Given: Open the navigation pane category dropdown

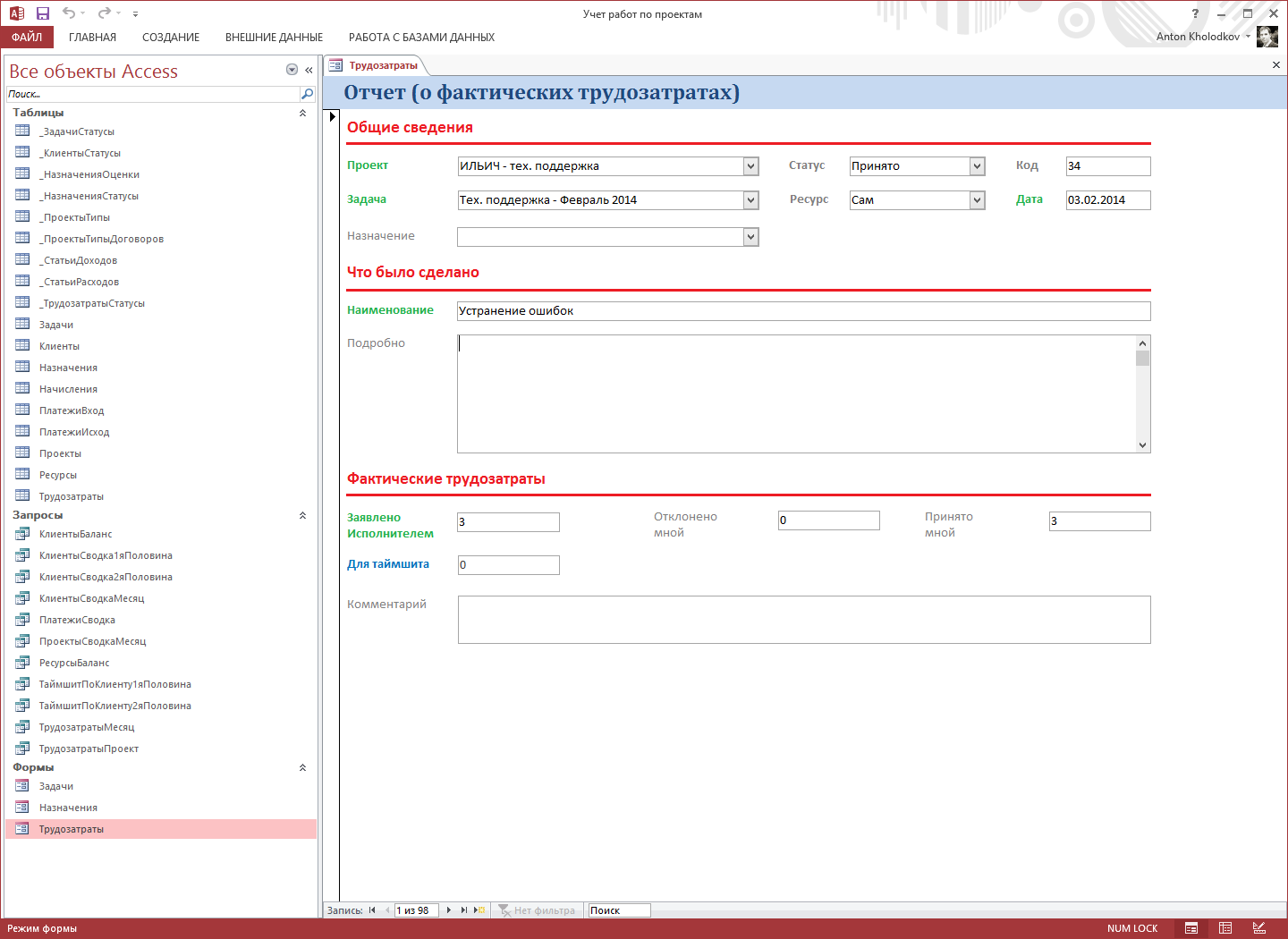Looking at the screenshot, I should (x=292, y=70).
